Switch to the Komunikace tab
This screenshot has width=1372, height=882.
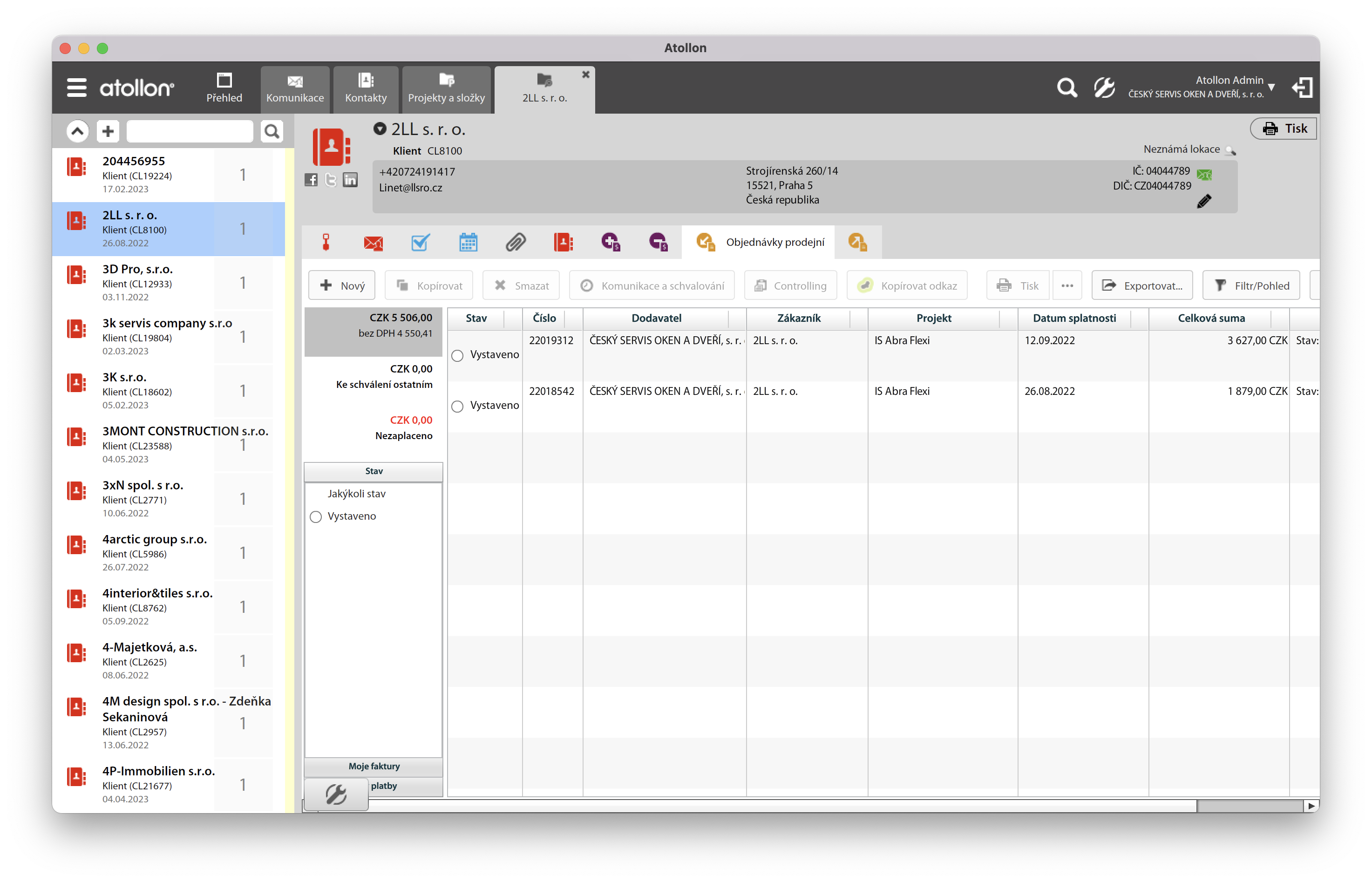pyautogui.click(x=295, y=89)
